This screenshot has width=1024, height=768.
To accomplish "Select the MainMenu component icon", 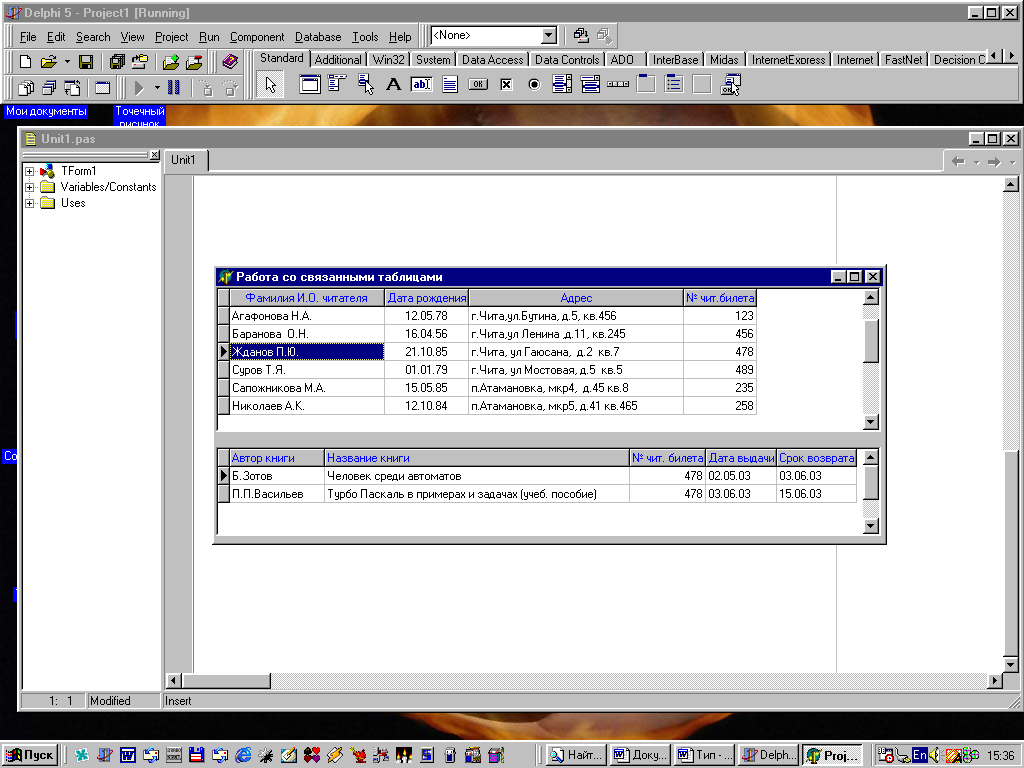I will coord(337,84).
